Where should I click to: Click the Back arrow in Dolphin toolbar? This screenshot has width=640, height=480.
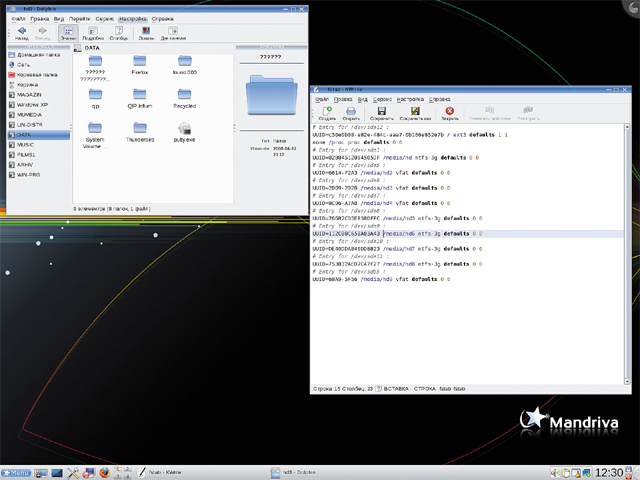pos(22,32)
